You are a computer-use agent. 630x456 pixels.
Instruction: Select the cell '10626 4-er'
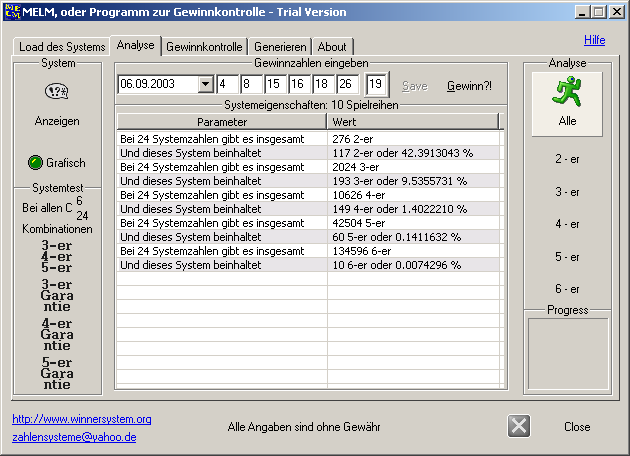pyautogui.click(x=413, y=195)
